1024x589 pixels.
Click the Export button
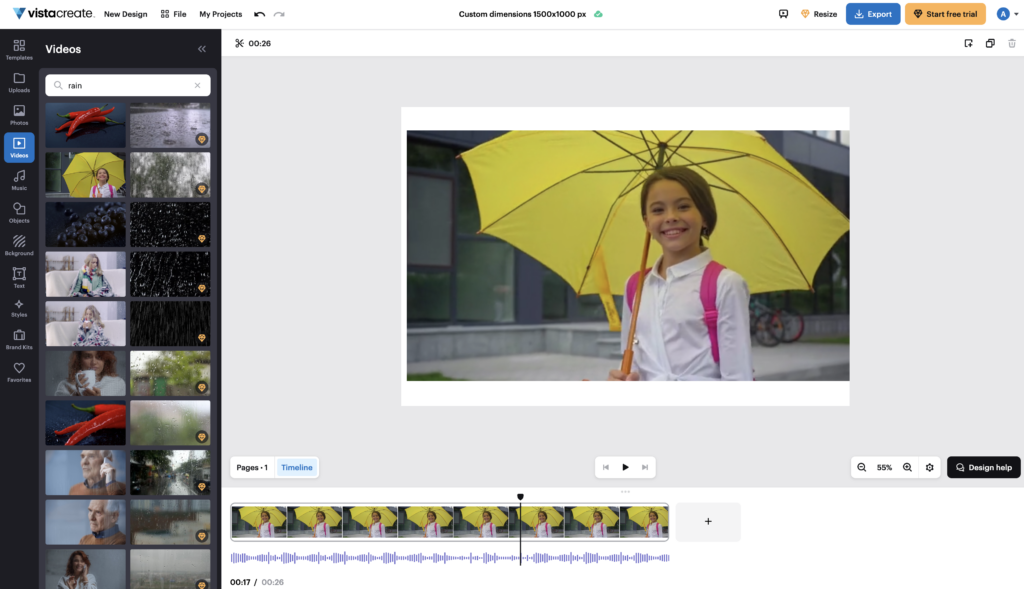872,14
